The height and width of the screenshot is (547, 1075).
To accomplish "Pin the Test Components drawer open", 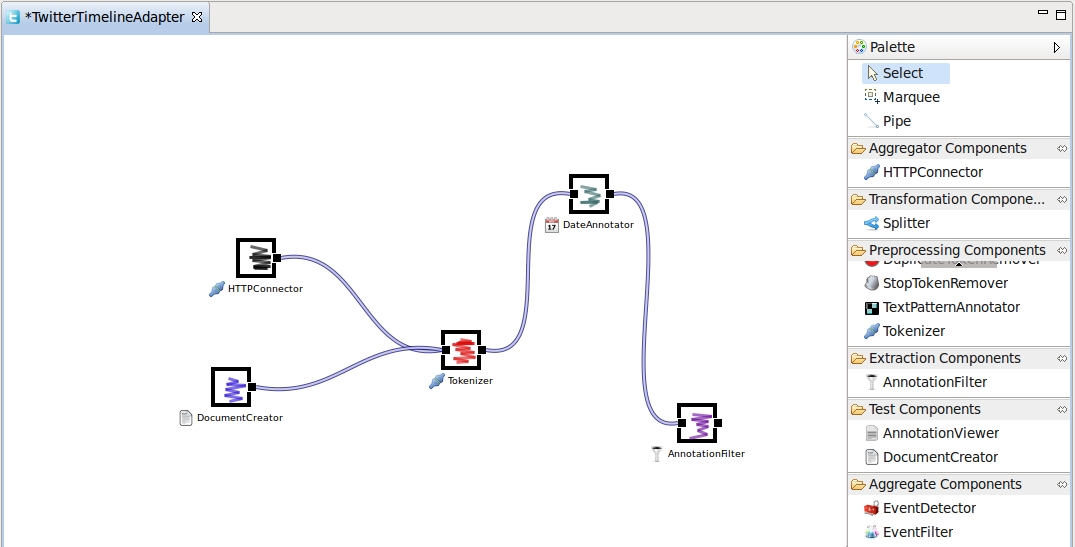I will point(1062,409).
